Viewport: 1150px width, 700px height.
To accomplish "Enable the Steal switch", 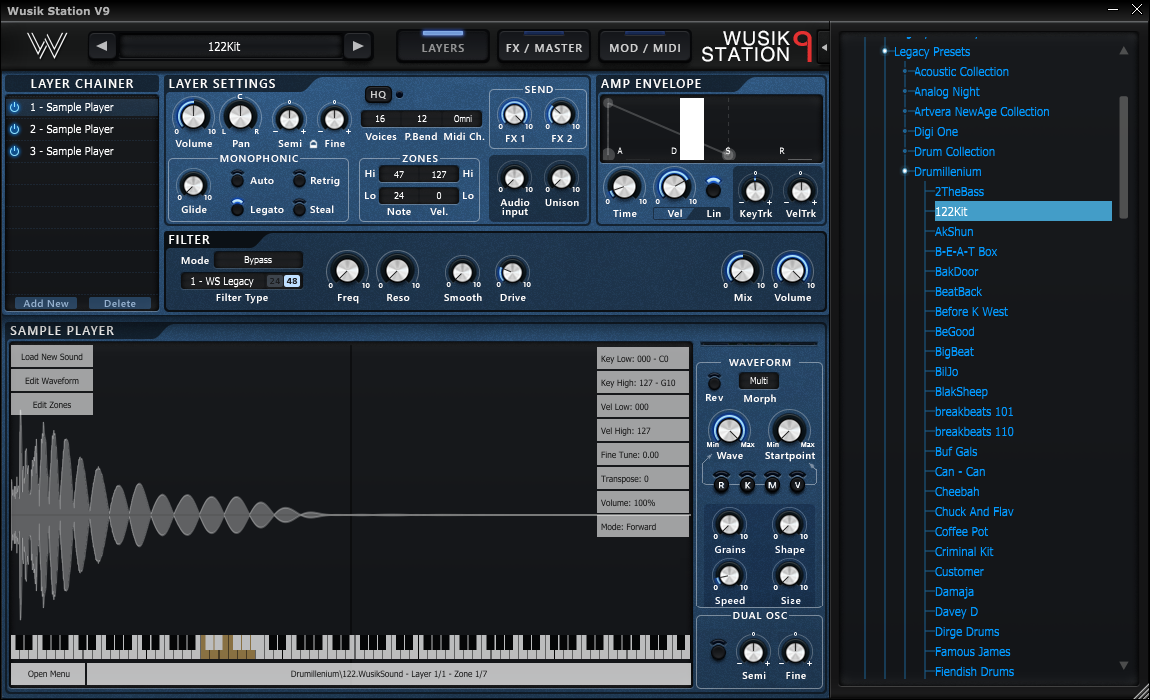I will (x=299, y=208).
